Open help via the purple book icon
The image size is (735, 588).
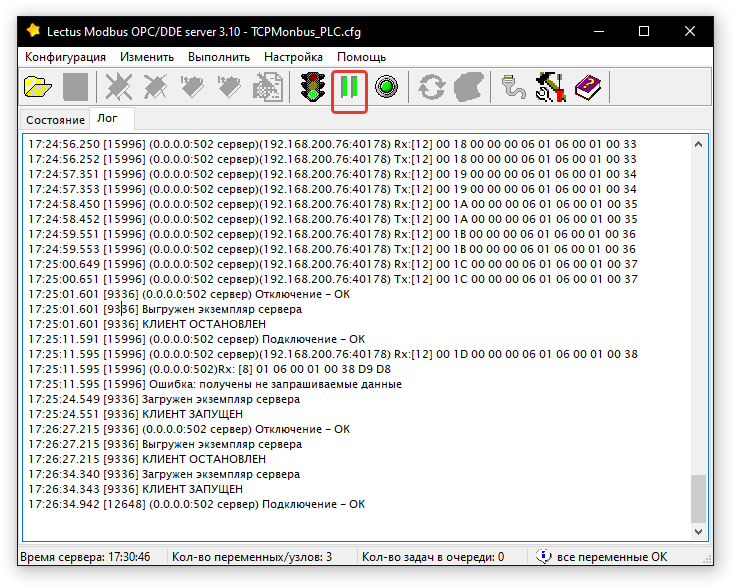click(588, 87)
